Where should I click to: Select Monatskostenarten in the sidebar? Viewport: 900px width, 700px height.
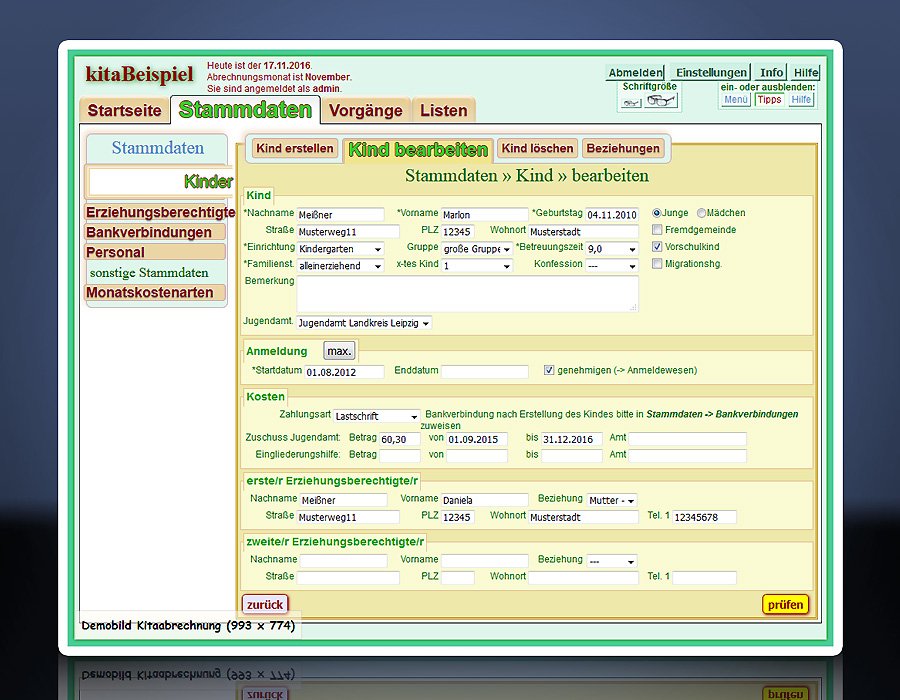coord(155,293)
